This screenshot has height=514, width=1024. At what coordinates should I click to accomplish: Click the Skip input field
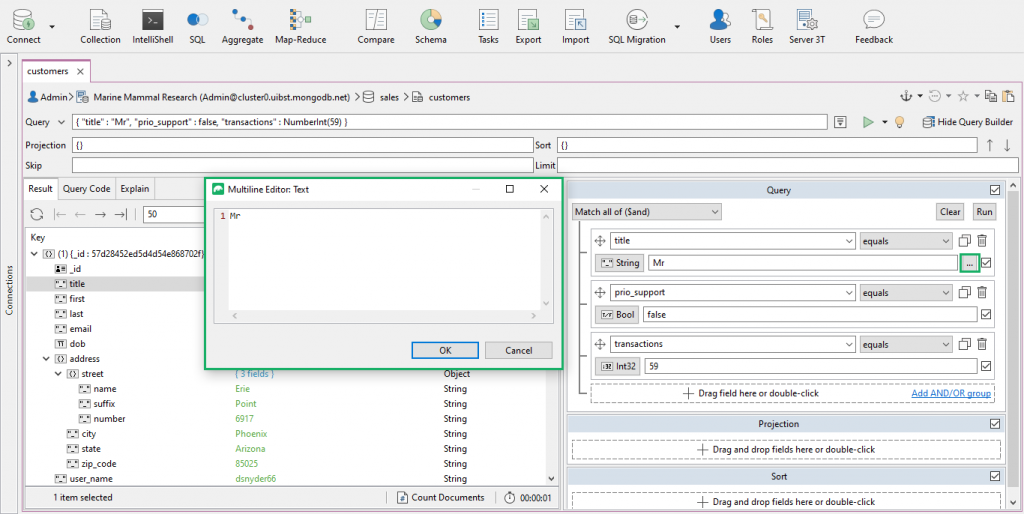pyautogui.click(x=302, y=165)
